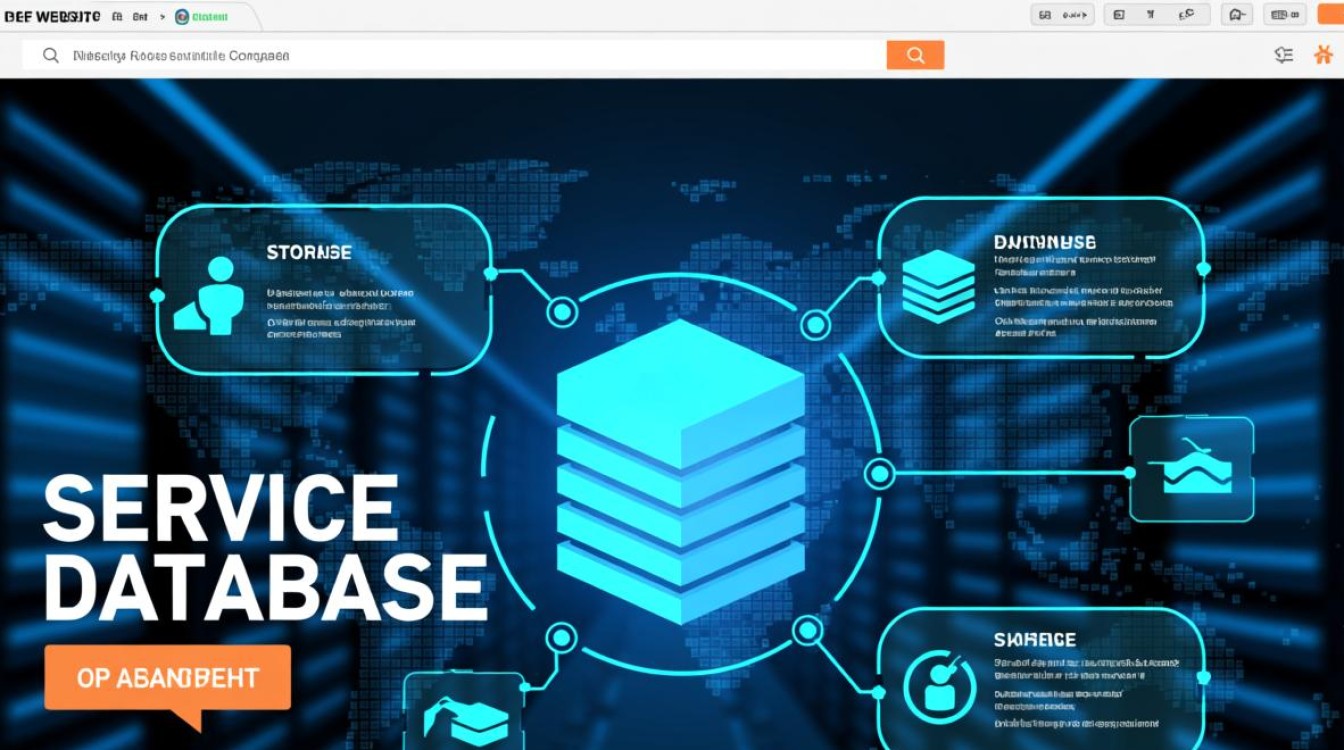1344x750 pixels.
Task: Click the orange icon at far right of search row
Action: [x=1322, y=56]
